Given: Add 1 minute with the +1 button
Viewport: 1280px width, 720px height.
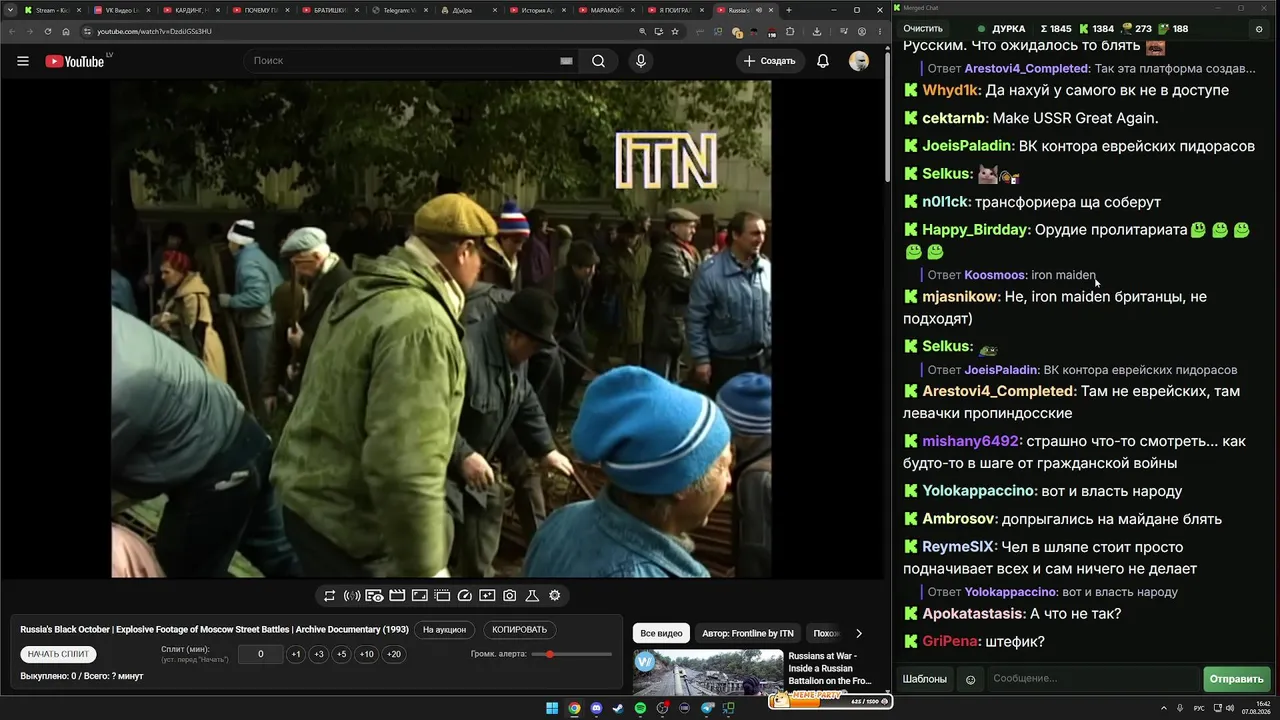Looking at the screenshot, I should pos(295,654).
